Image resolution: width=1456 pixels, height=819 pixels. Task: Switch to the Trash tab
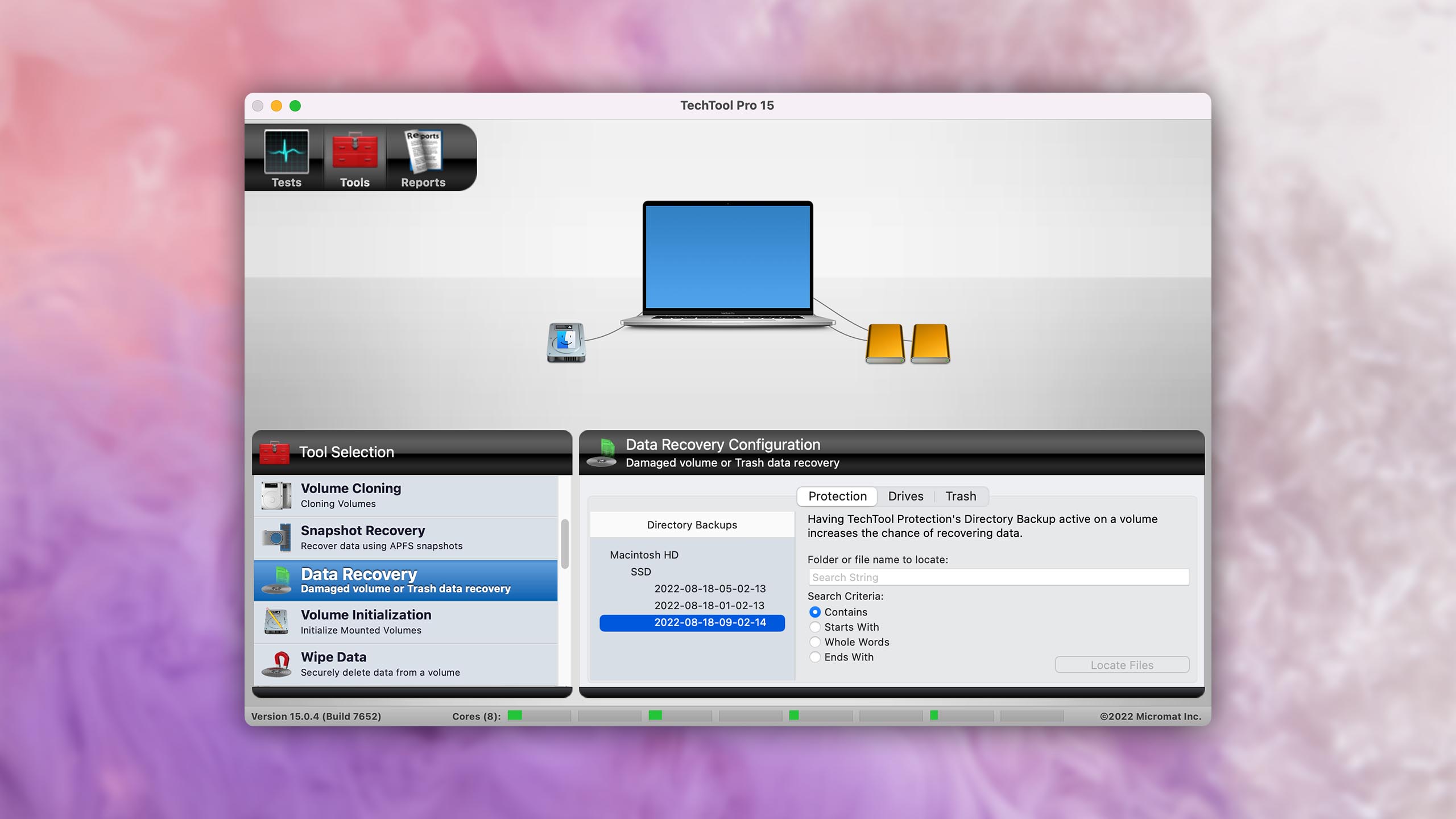[961, 496]
